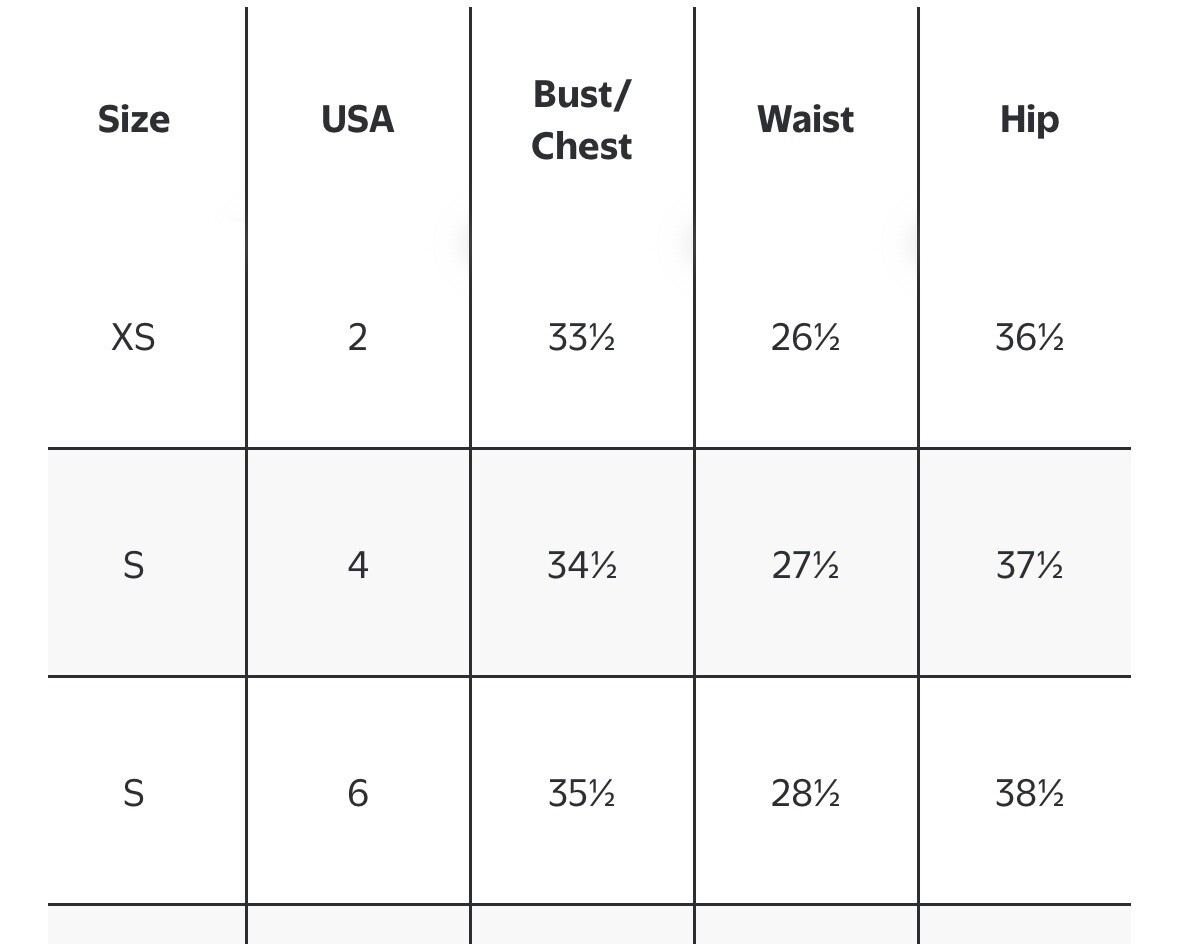Viewport: 1179px width, 944px height.
Task: Select the 36½ hip measurement cell
Action: pyautogui.click(x=1029, y=337)
